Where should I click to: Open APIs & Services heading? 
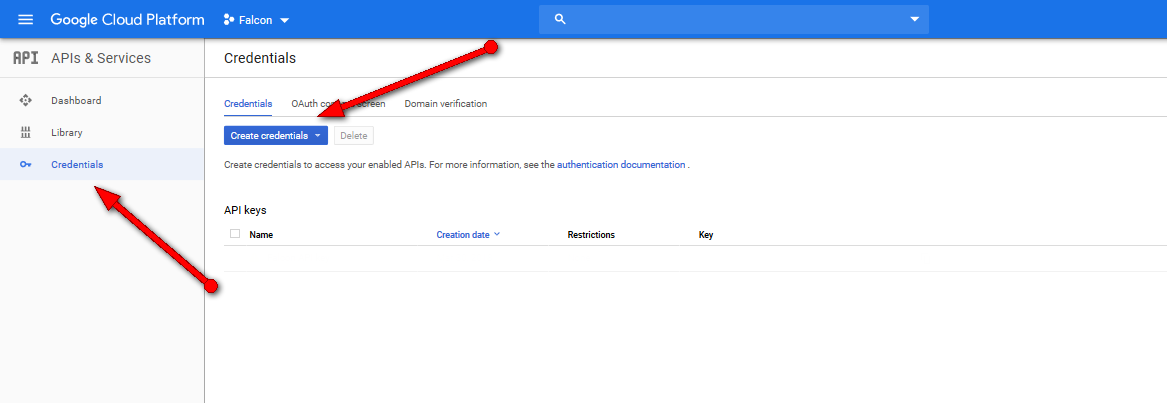(x=101, y=58)
